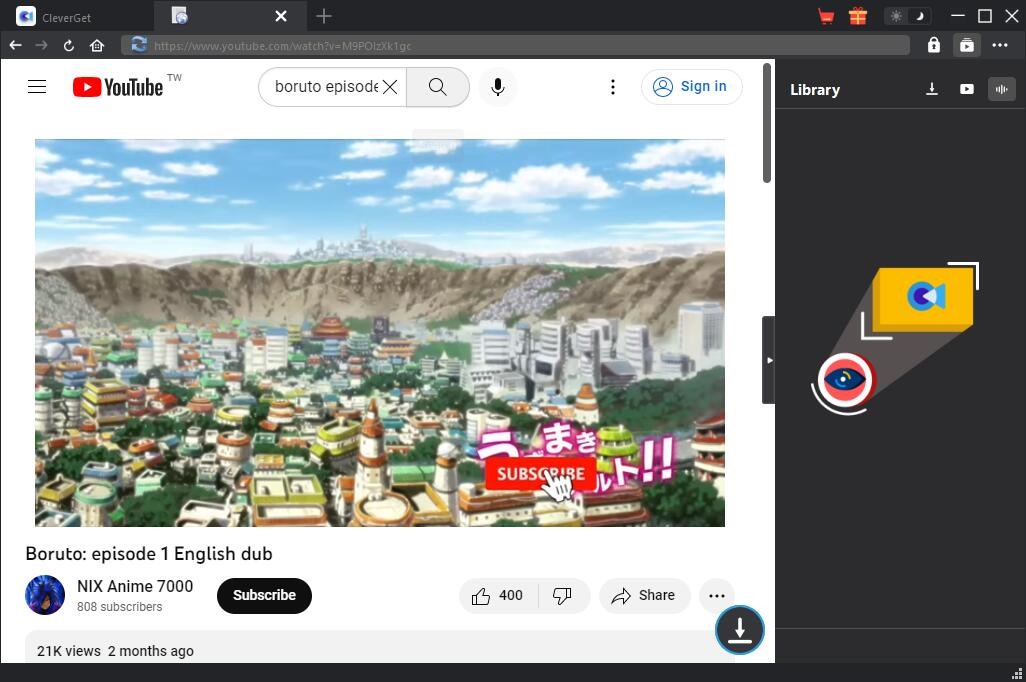Open the three-dot menu in CleverGet toolbar
1026x682 pixels.
click(1000, 45)
